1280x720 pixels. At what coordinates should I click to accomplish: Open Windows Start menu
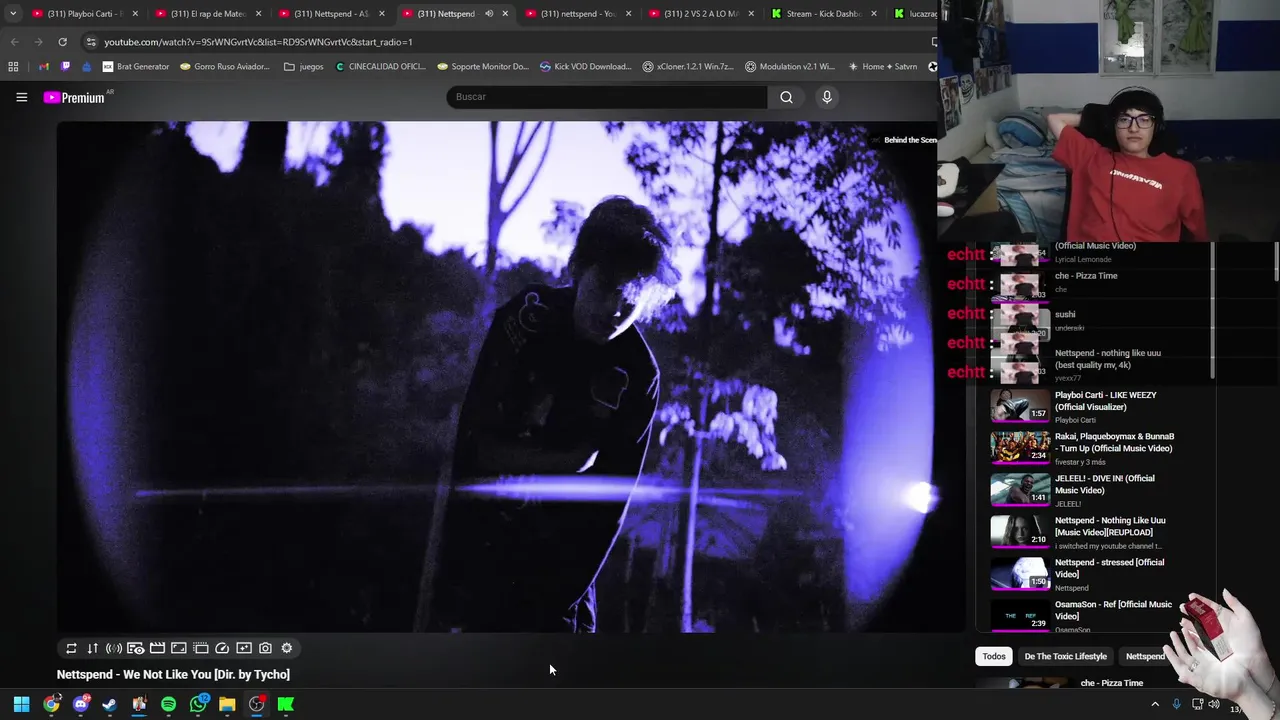pos(21,704)
